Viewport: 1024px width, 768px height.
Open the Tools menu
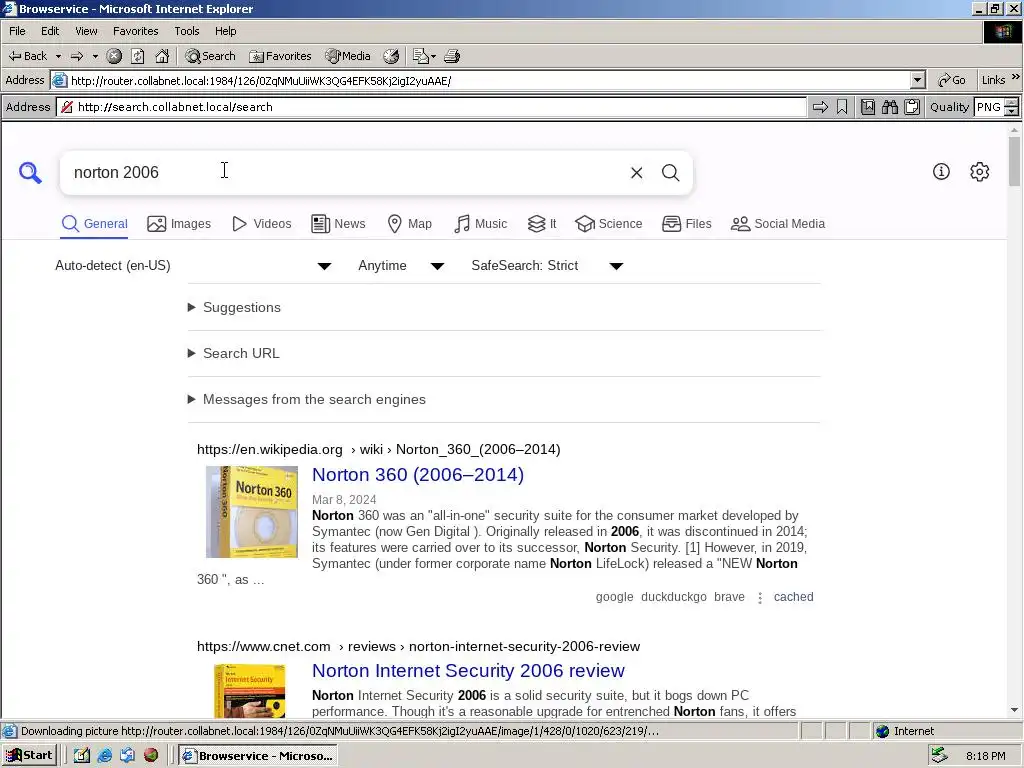pos(187,31)
